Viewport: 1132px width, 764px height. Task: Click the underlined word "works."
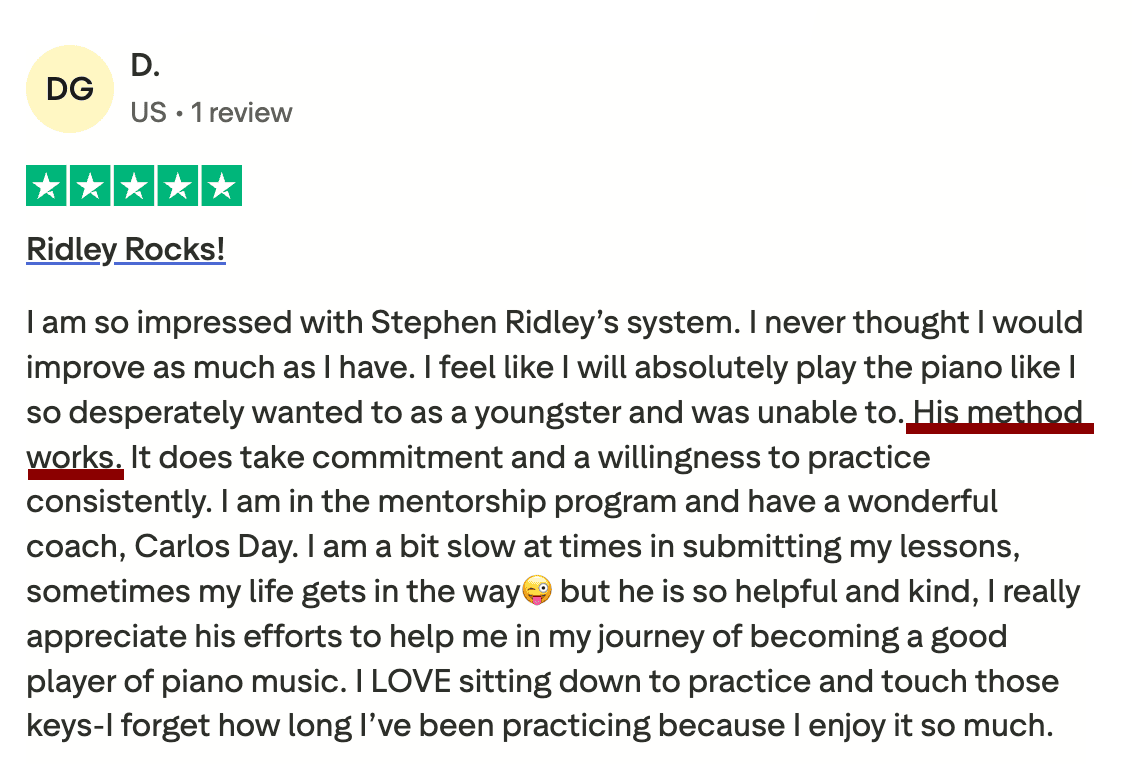[x=74, y=458]
